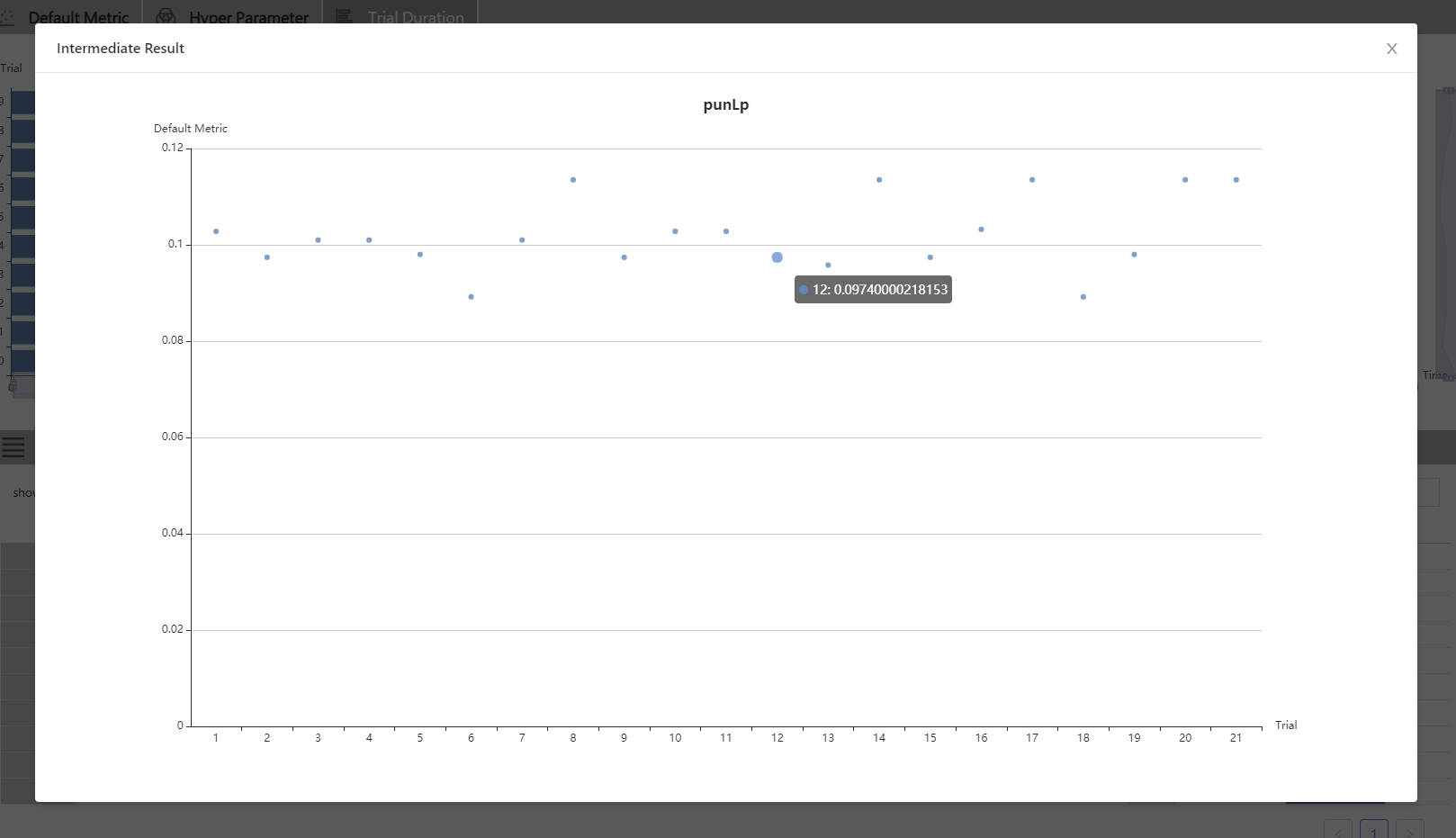
Task: Click the Trial Duration bar chart icon
Action: [343, 15]
